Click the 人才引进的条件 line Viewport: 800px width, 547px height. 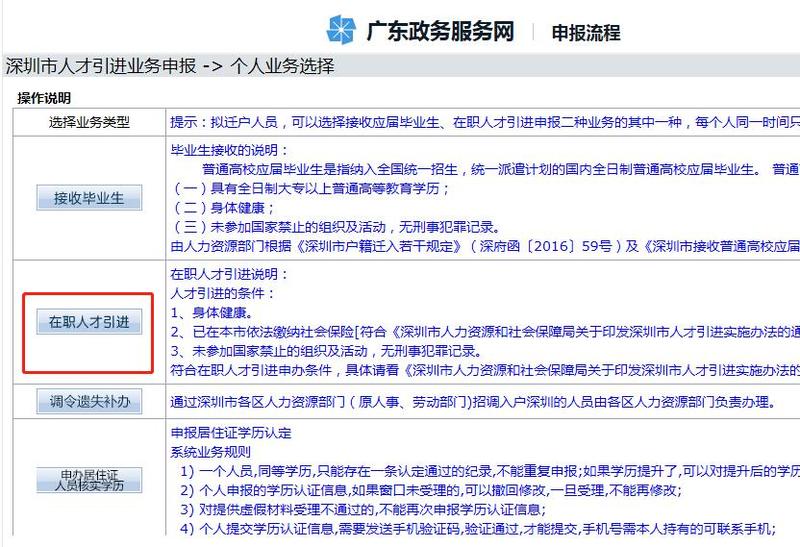tap(222, 294)
